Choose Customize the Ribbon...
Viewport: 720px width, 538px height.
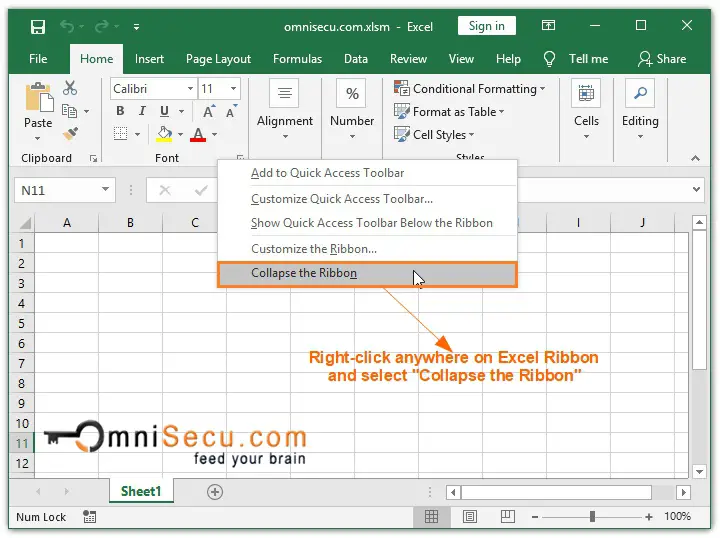click(367, 249)
